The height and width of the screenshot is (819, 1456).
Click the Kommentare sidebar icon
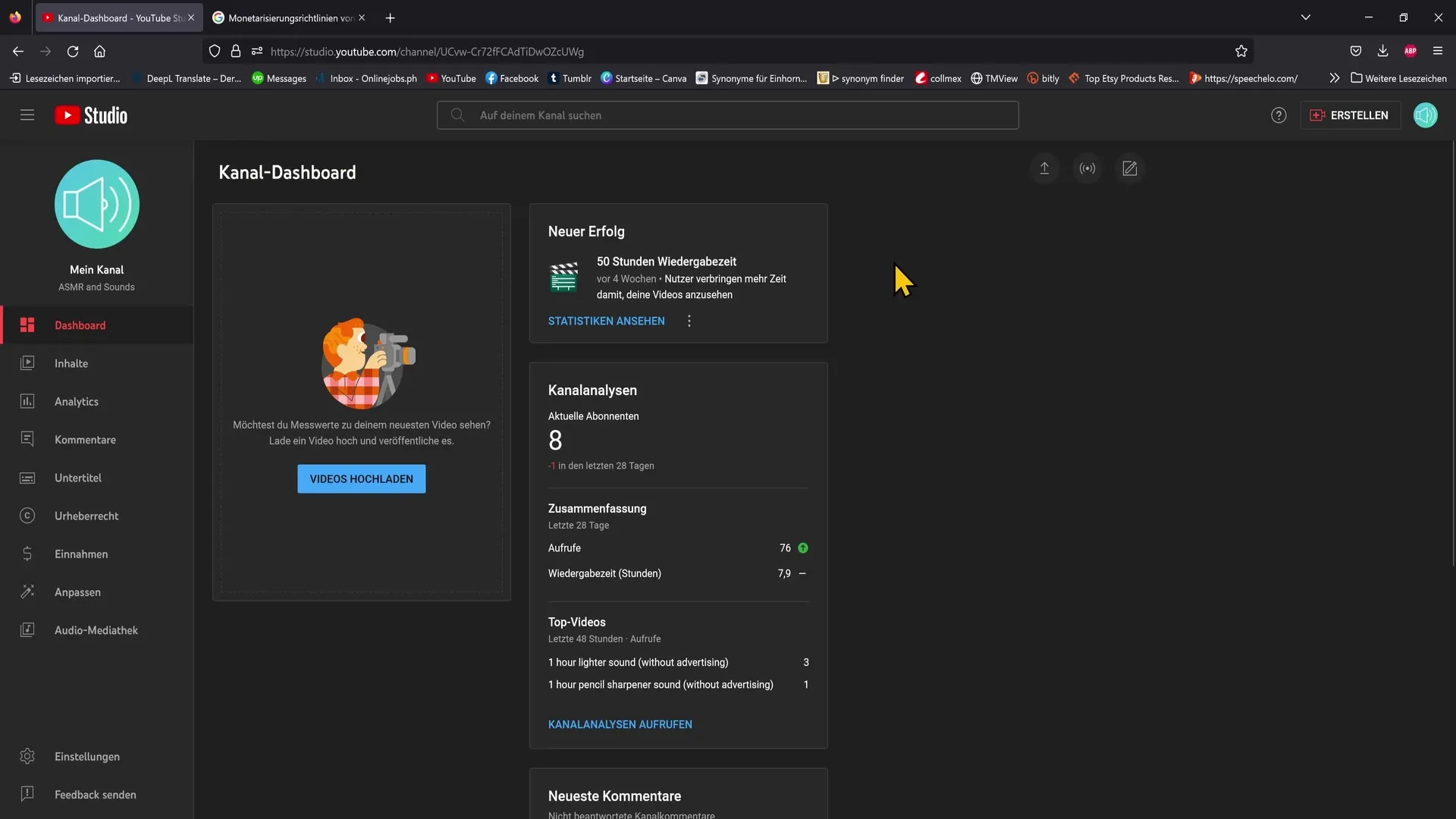[27, 439]
